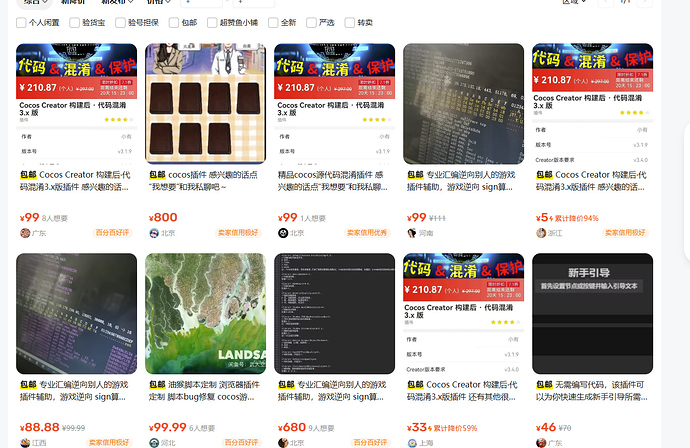Click the 9人想要 text
Screen dimensions: 690x448
coord(321,428)
